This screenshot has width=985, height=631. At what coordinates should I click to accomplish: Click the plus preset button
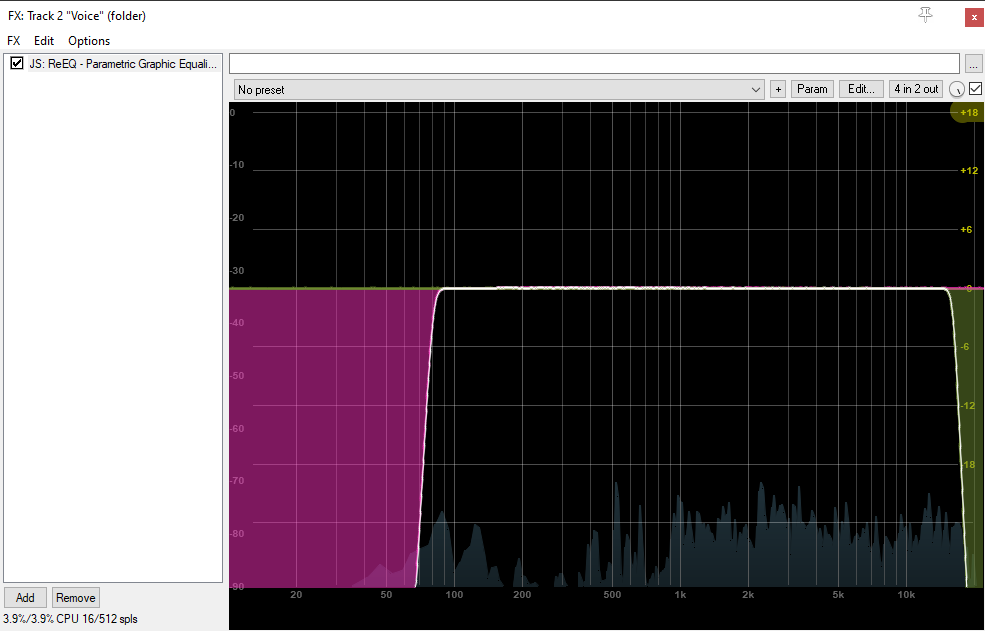coord(778,89)
